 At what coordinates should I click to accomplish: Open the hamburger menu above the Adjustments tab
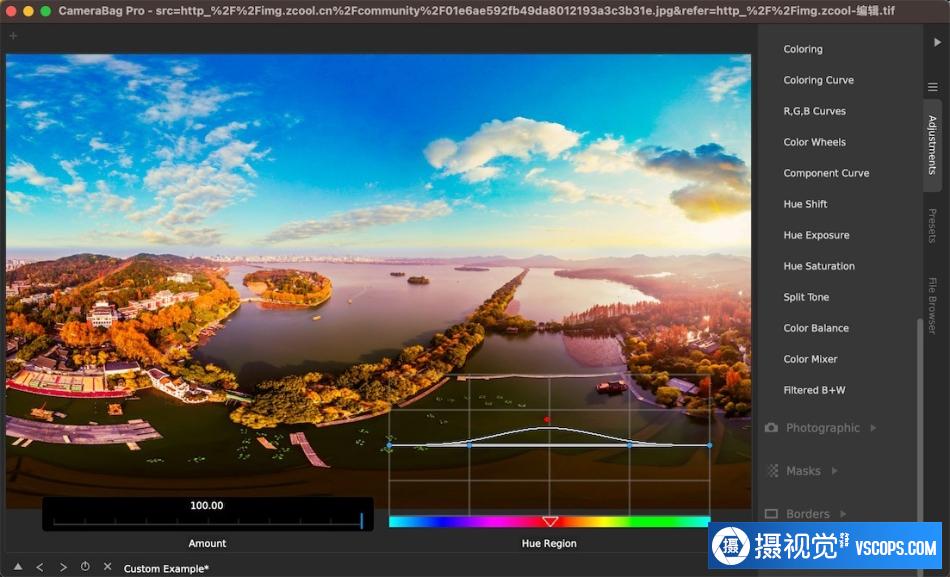(932, 87)
